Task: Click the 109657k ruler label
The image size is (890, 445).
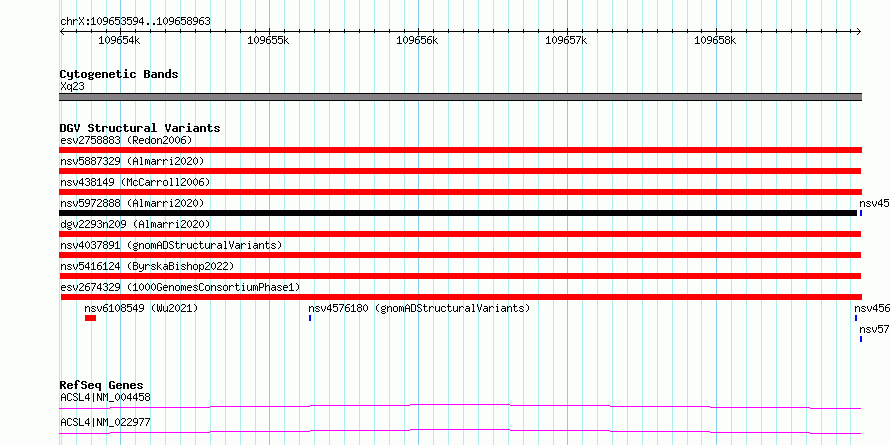Action: coord(566,40)
